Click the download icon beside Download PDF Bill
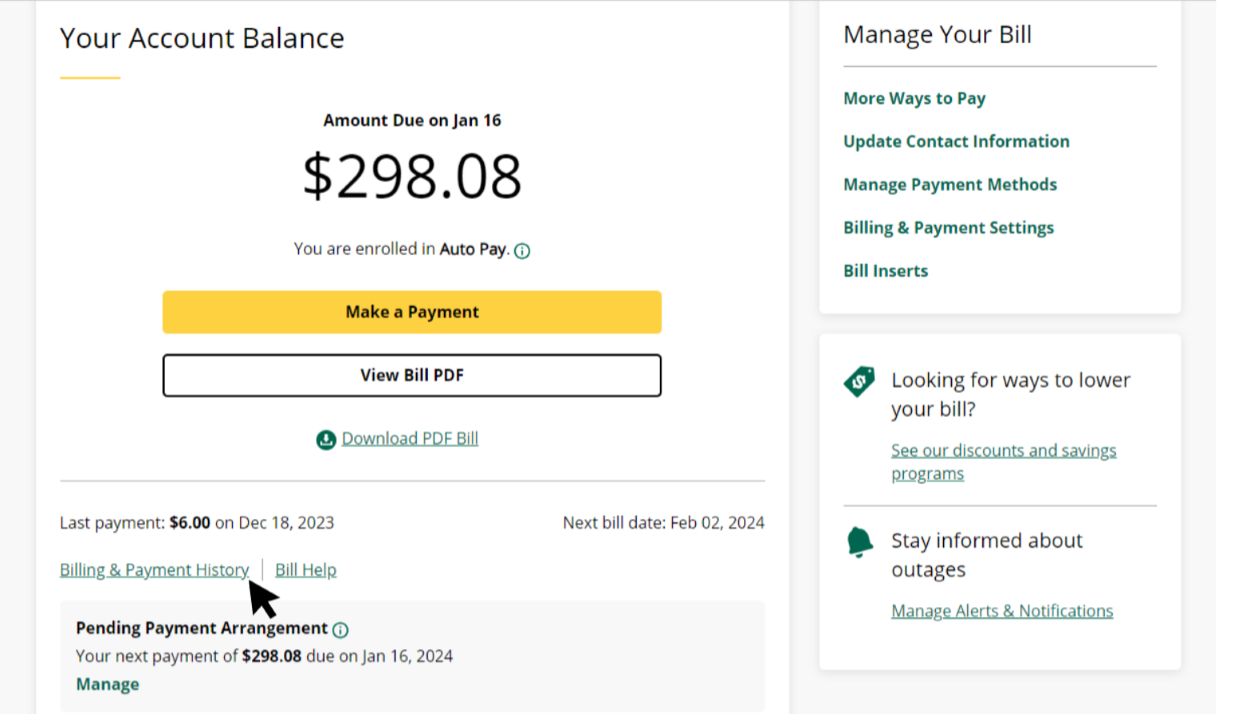Image resolution: width=1236 pixels, height=714 pixels. 324,439
